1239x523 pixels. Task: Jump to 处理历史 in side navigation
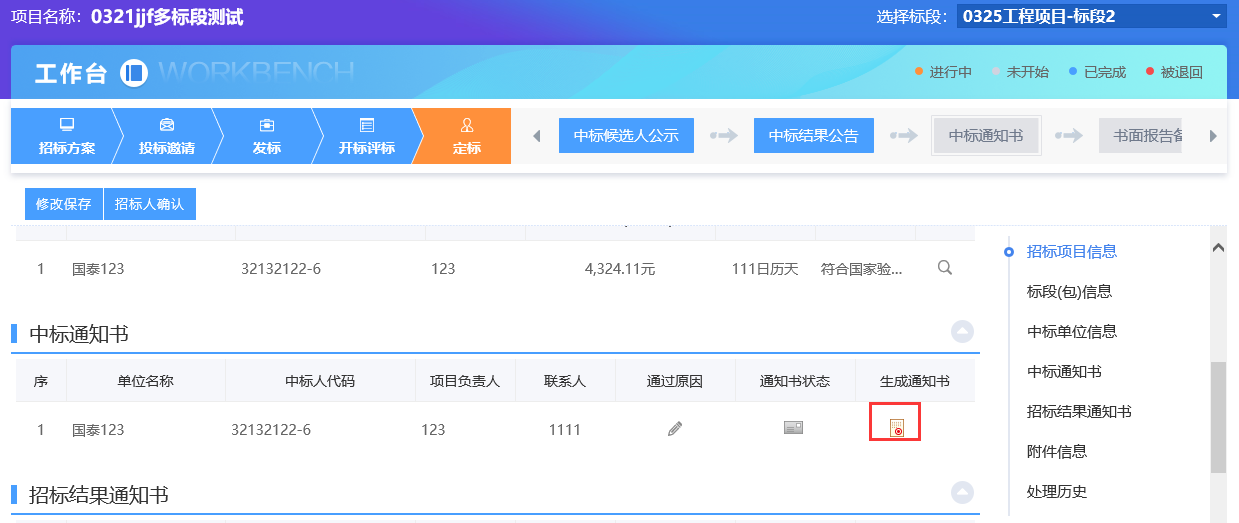(1056, 491)
